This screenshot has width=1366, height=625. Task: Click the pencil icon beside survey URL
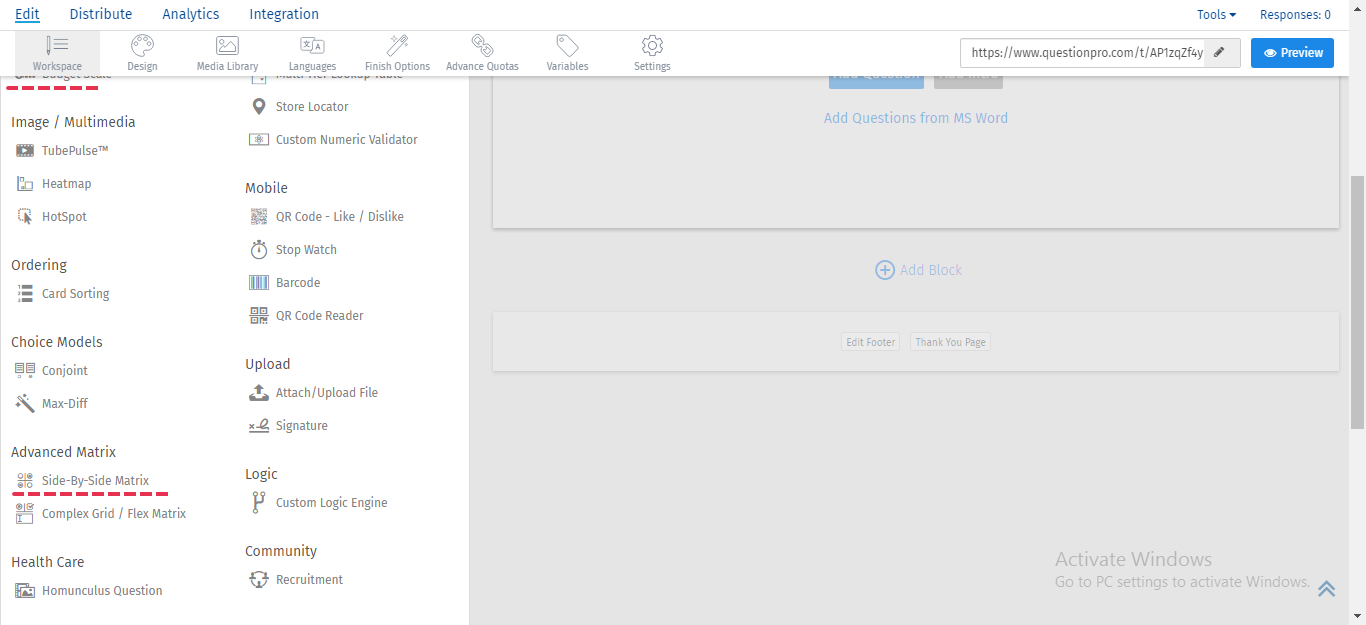(x=1219, y=53)
